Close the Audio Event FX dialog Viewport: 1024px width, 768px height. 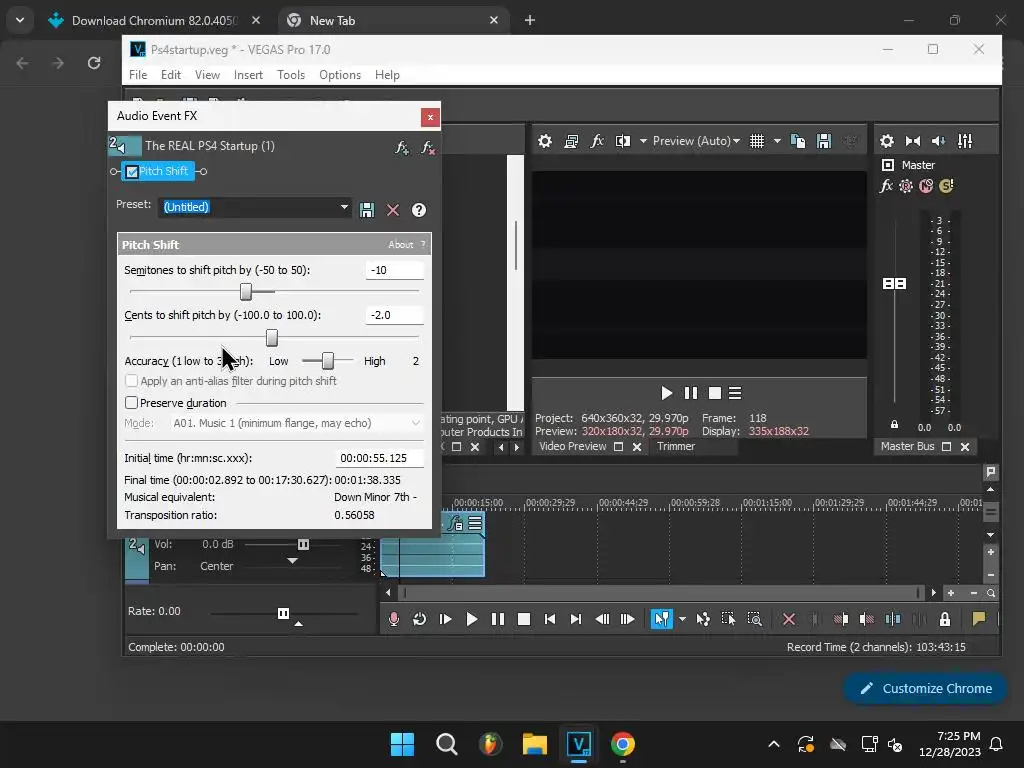(x=430, y=117)
